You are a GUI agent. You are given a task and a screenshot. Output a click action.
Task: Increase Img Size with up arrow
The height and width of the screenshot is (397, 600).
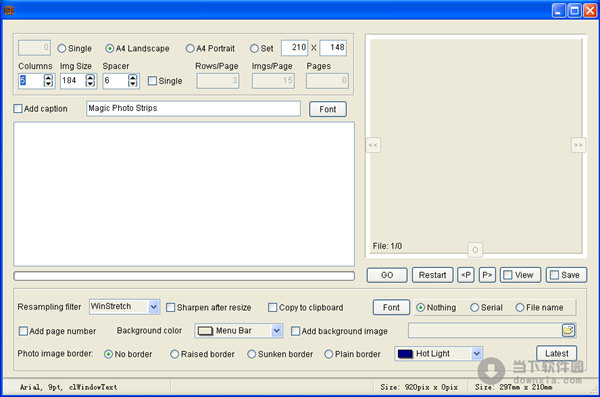coord(90,77)
